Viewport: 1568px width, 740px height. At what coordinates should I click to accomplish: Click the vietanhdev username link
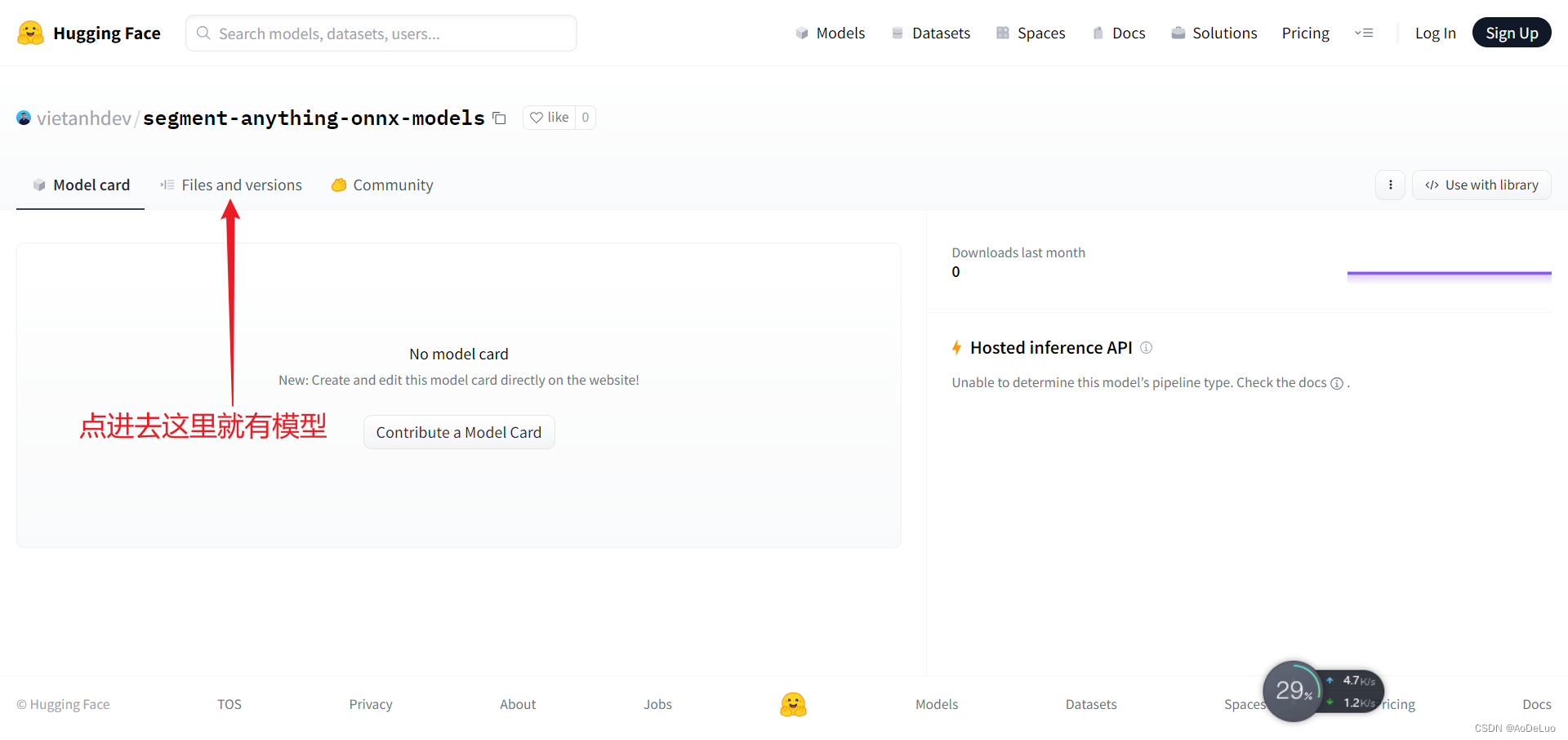tap(84, 118)
